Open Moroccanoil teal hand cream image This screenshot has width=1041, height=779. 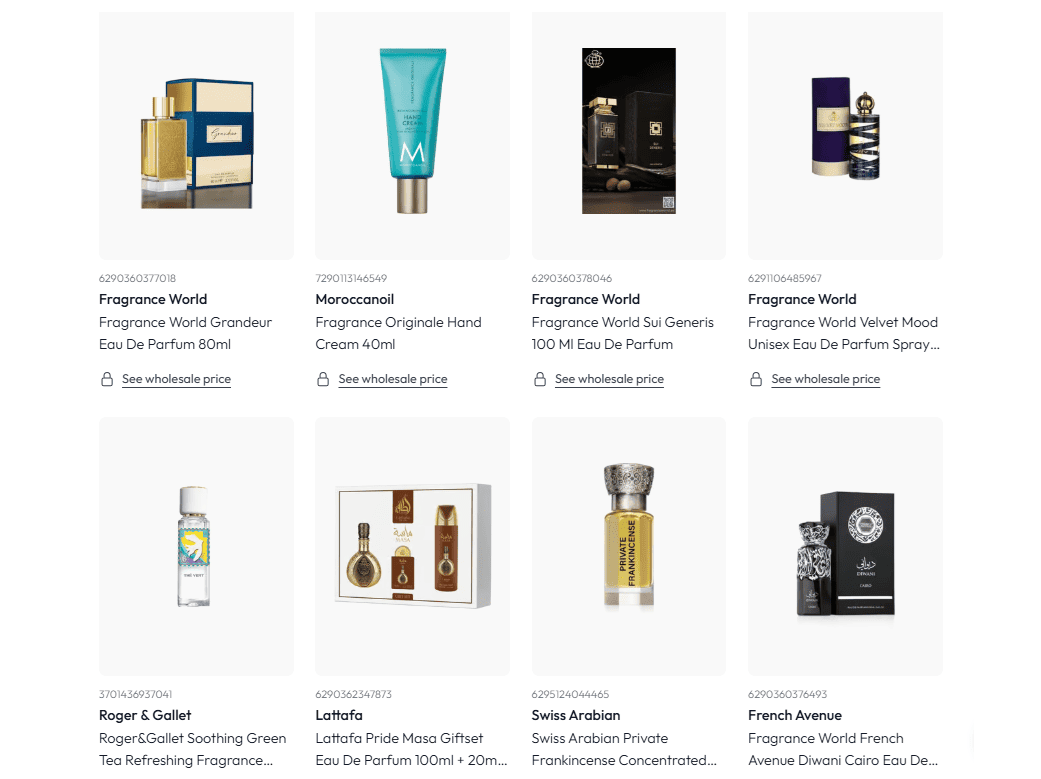tap(413, 135)
